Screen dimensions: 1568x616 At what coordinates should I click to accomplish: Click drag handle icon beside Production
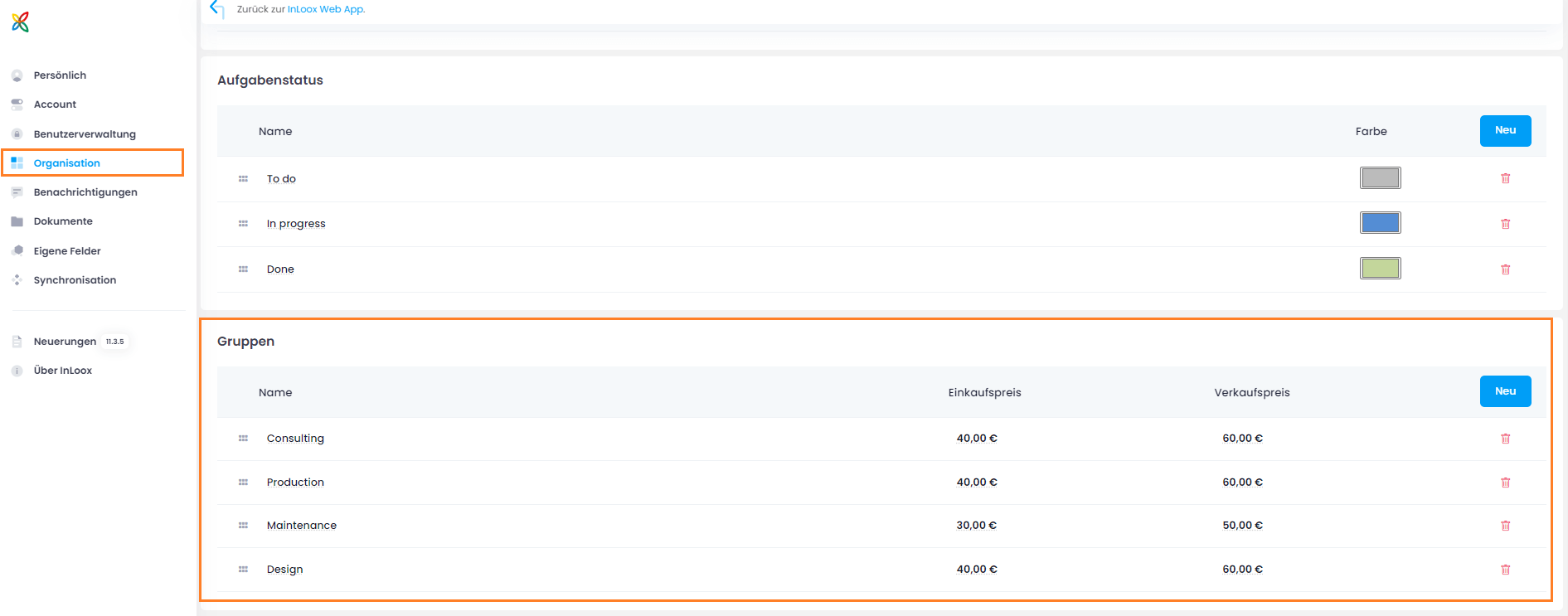[243, 483]
